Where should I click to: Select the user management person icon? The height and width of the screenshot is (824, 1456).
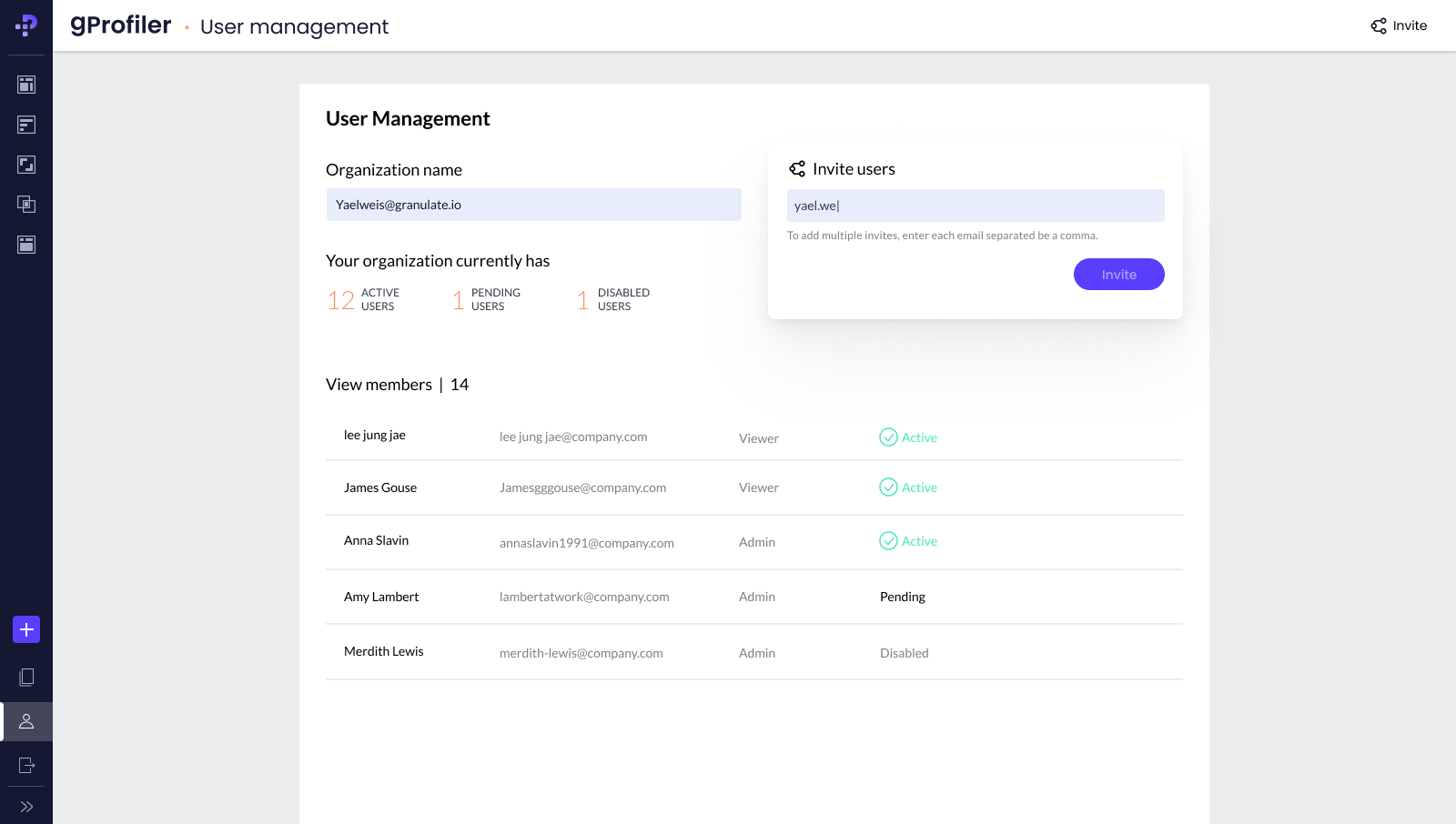(x=26, y=721)
